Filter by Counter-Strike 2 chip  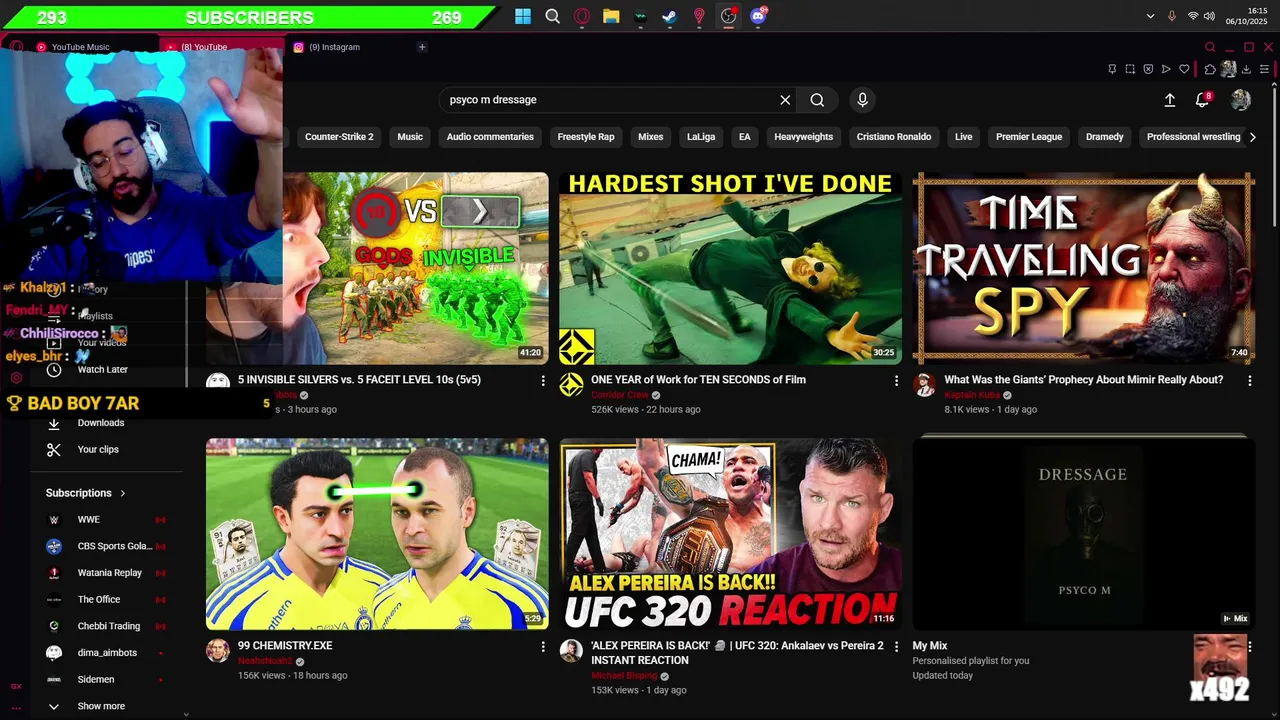(x=339, y=137)
